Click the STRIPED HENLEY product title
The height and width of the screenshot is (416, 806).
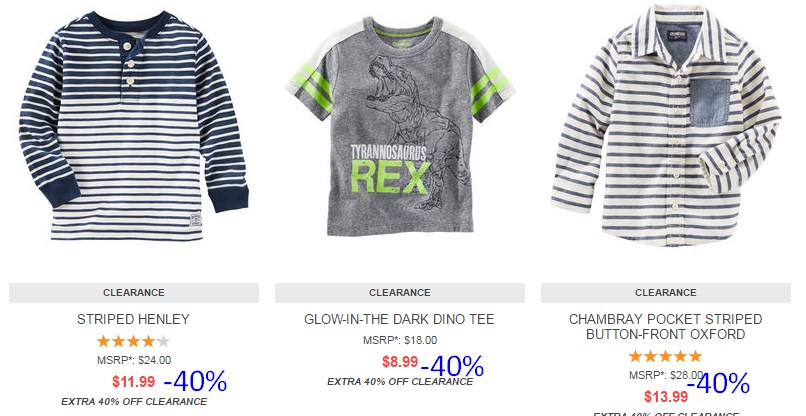tap(133, 319)
